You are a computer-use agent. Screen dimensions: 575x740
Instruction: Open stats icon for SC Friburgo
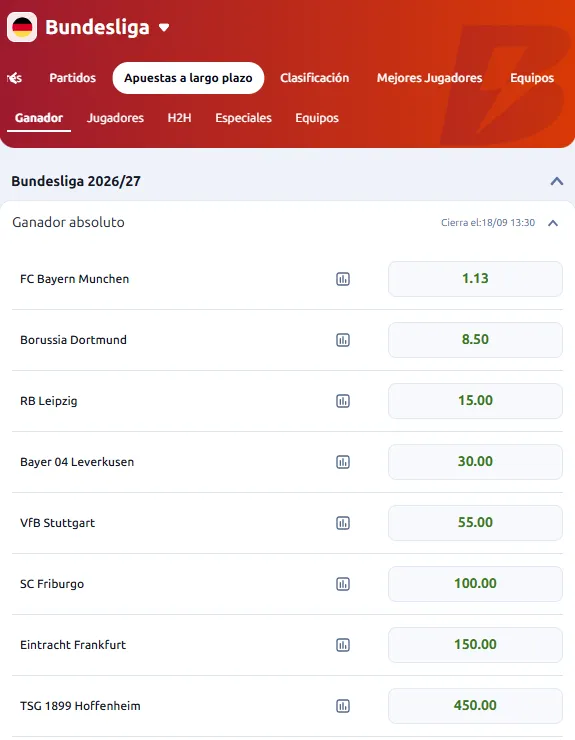coord(343,584)
